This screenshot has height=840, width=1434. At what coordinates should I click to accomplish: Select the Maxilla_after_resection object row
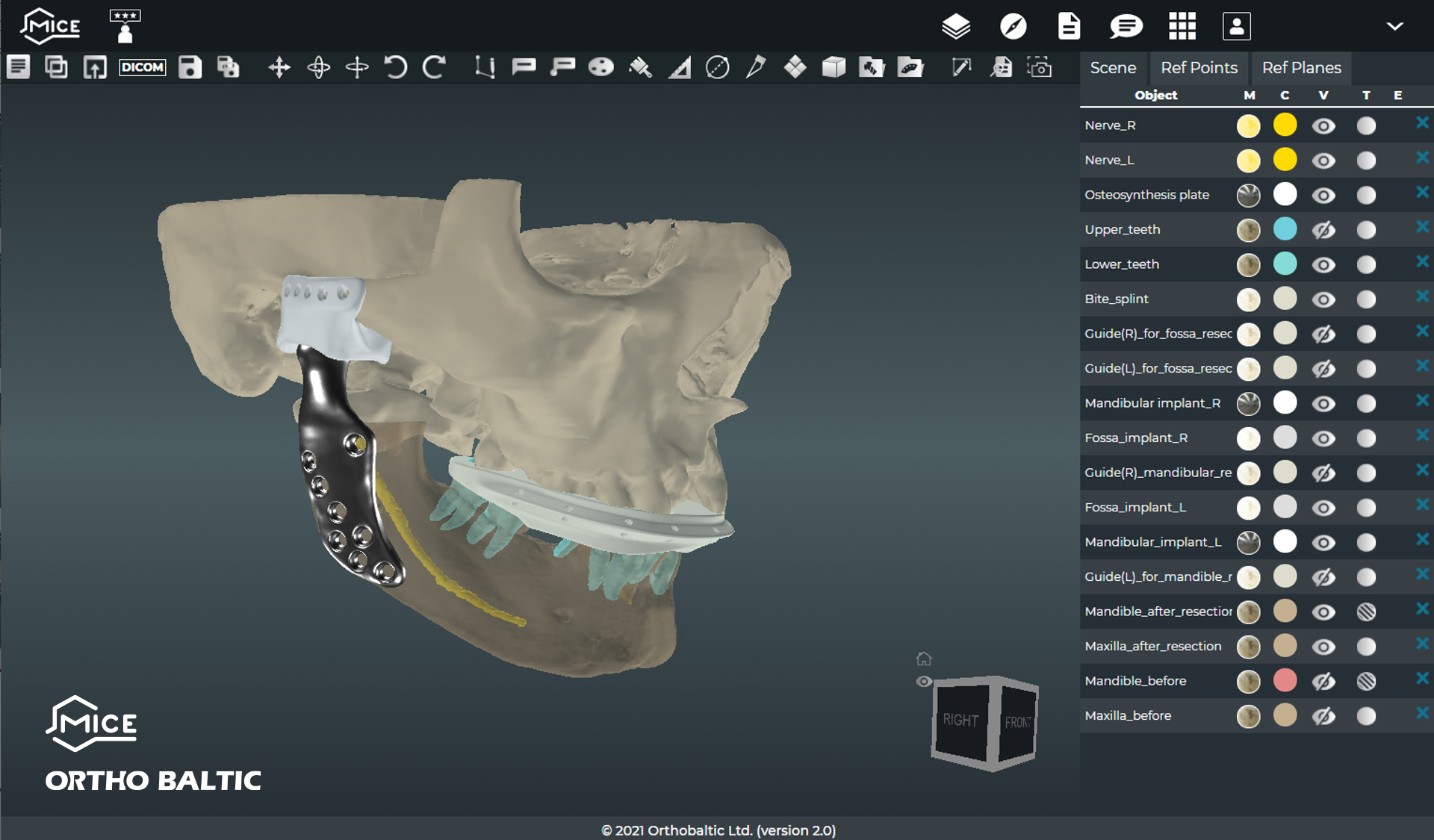coord(1256,647)
